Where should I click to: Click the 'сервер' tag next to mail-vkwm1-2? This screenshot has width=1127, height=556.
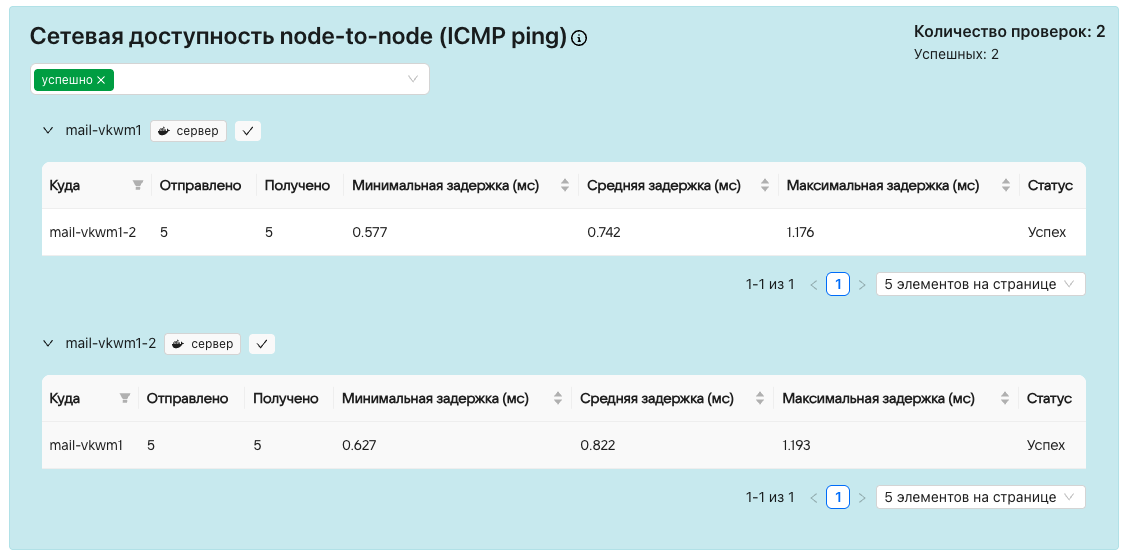pos(203,344)
